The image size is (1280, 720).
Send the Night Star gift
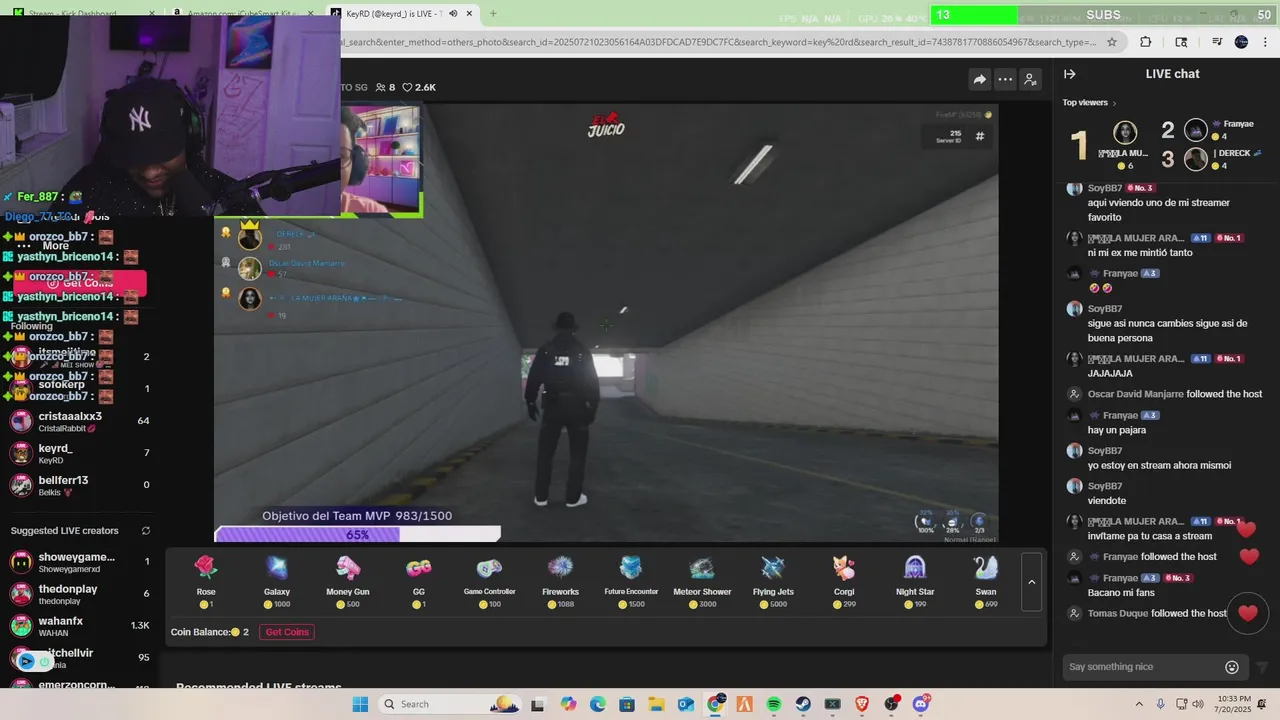(915, 581)
